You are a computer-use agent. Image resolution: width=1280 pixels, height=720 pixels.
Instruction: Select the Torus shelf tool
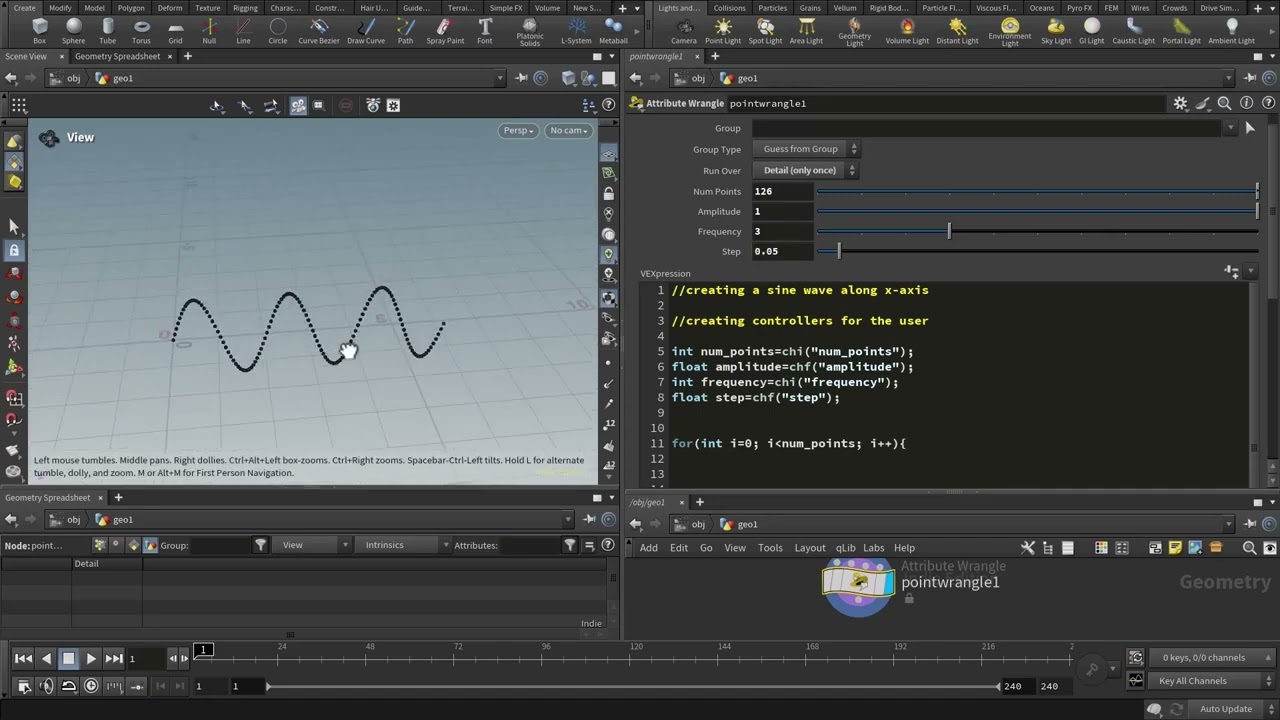point(141,31)
